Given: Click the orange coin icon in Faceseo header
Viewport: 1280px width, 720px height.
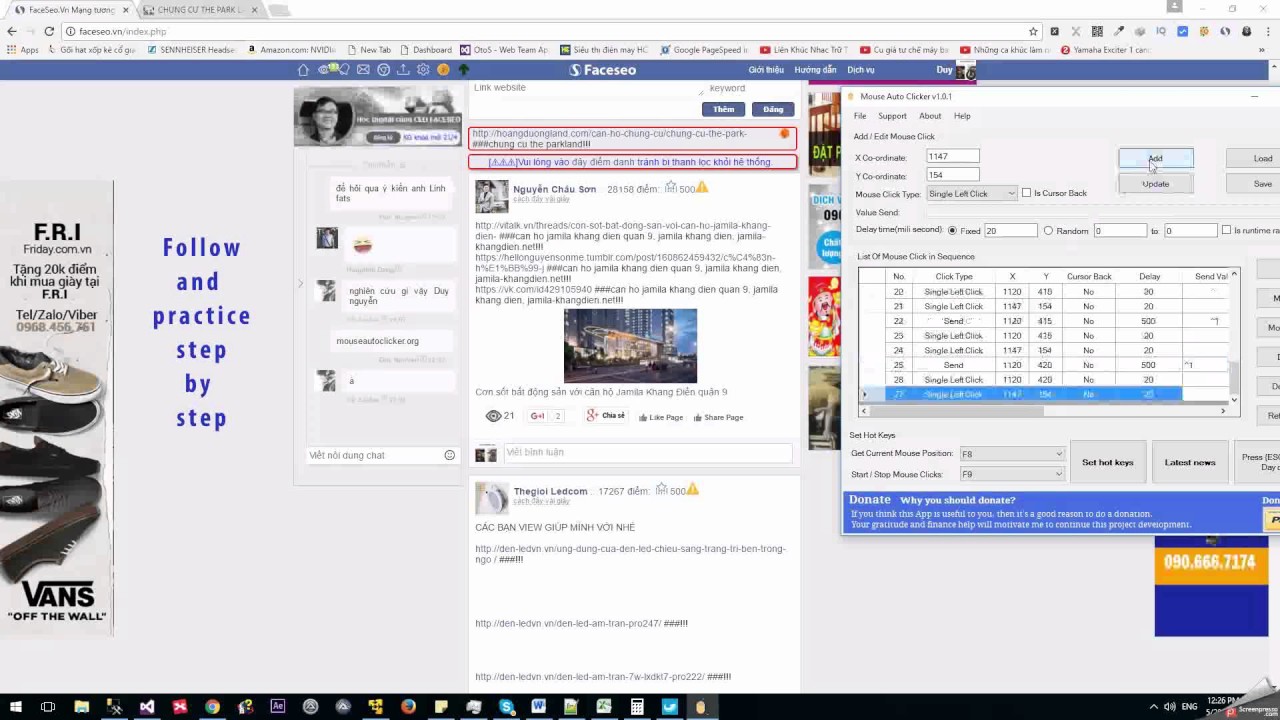Looking at the screenshot, I should click(x=443, y=70).
